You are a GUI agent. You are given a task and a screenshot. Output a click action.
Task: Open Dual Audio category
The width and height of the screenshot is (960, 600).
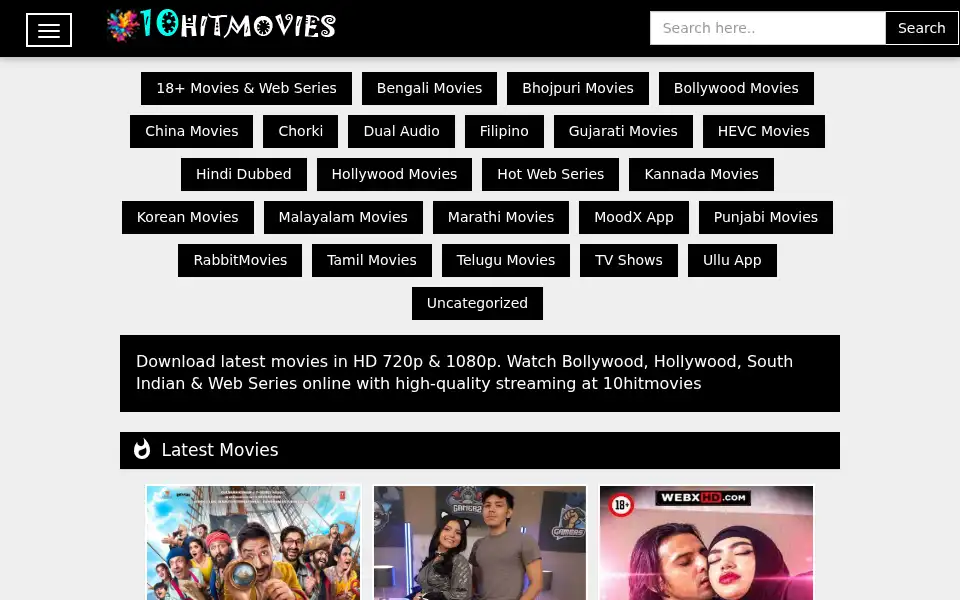pos(401,131)
